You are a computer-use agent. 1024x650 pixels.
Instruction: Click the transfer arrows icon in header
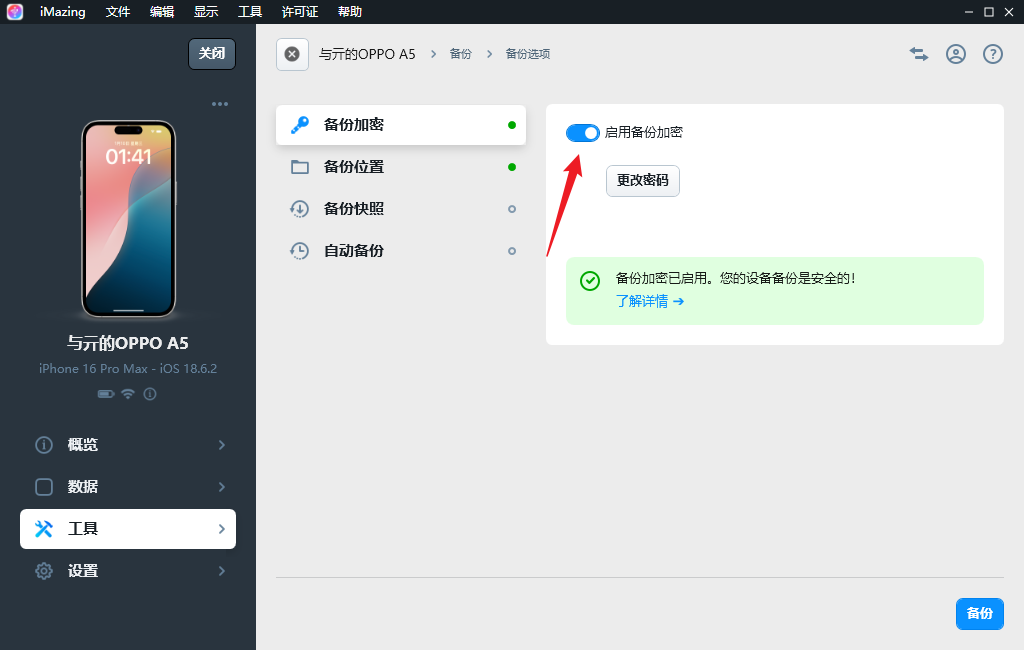pos(919,54)
